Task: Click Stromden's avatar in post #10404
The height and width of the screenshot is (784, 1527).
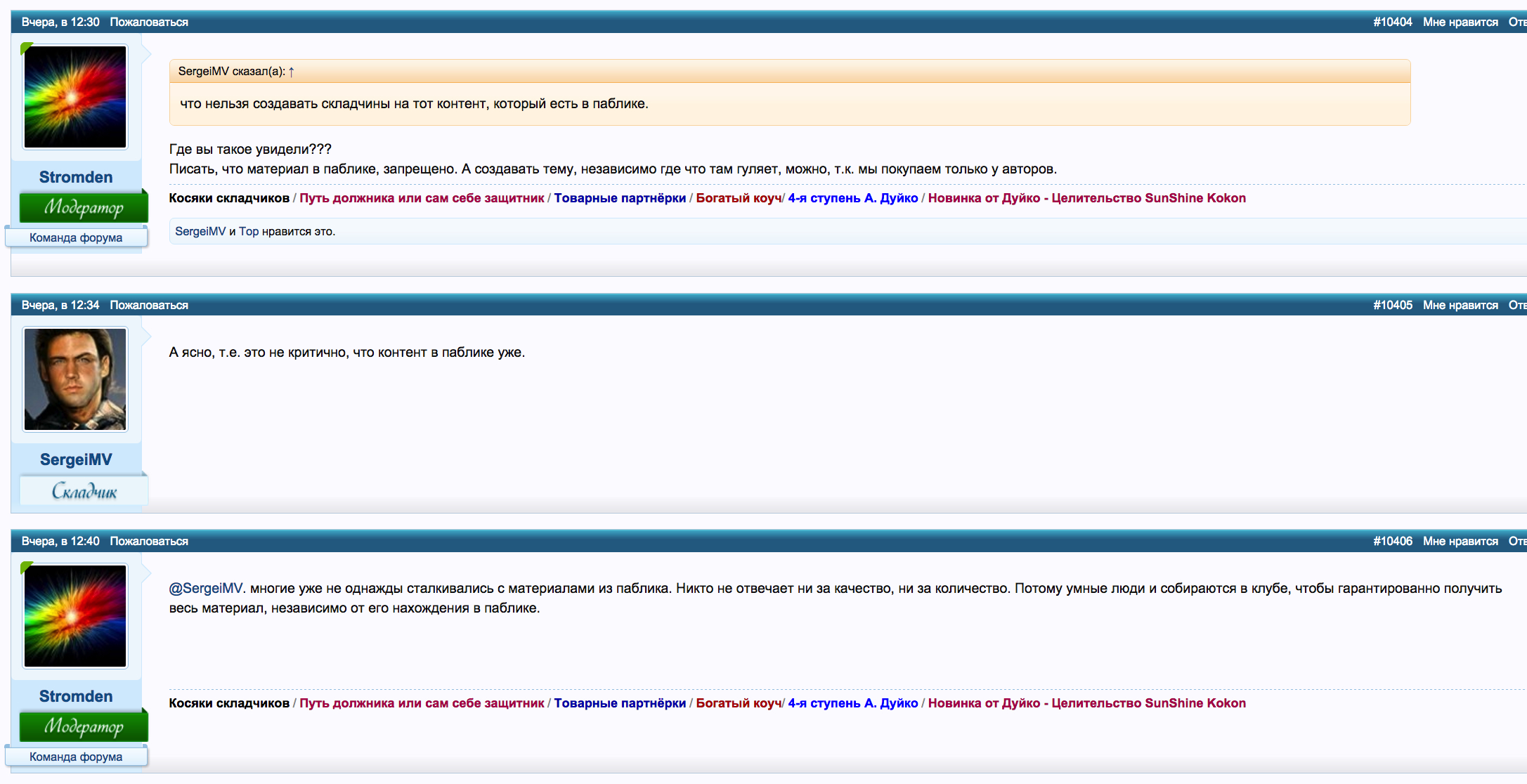Action: coord(75,97)
